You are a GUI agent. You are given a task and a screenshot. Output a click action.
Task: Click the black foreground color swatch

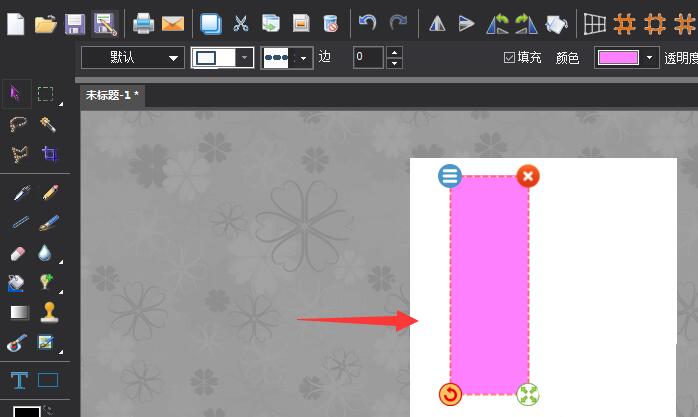(x=27, y=412)
